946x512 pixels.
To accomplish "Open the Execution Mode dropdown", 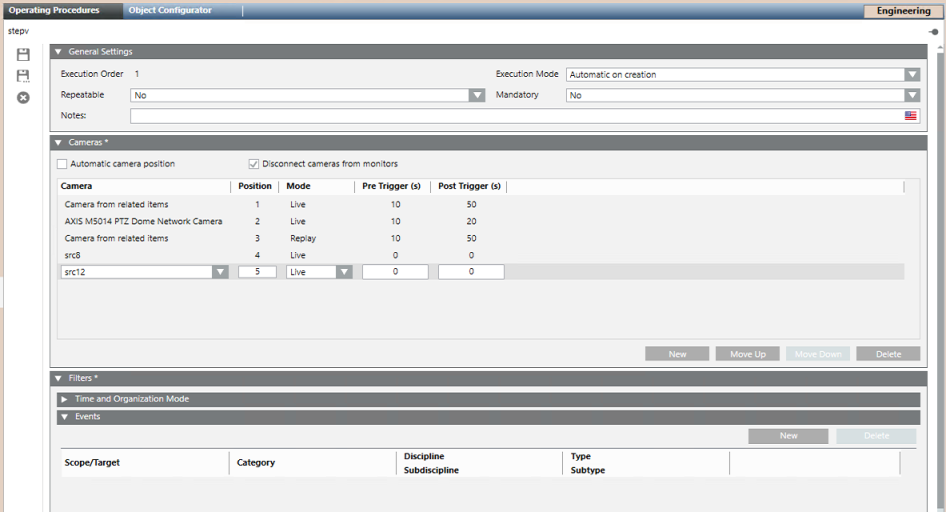I will [911, 74].
